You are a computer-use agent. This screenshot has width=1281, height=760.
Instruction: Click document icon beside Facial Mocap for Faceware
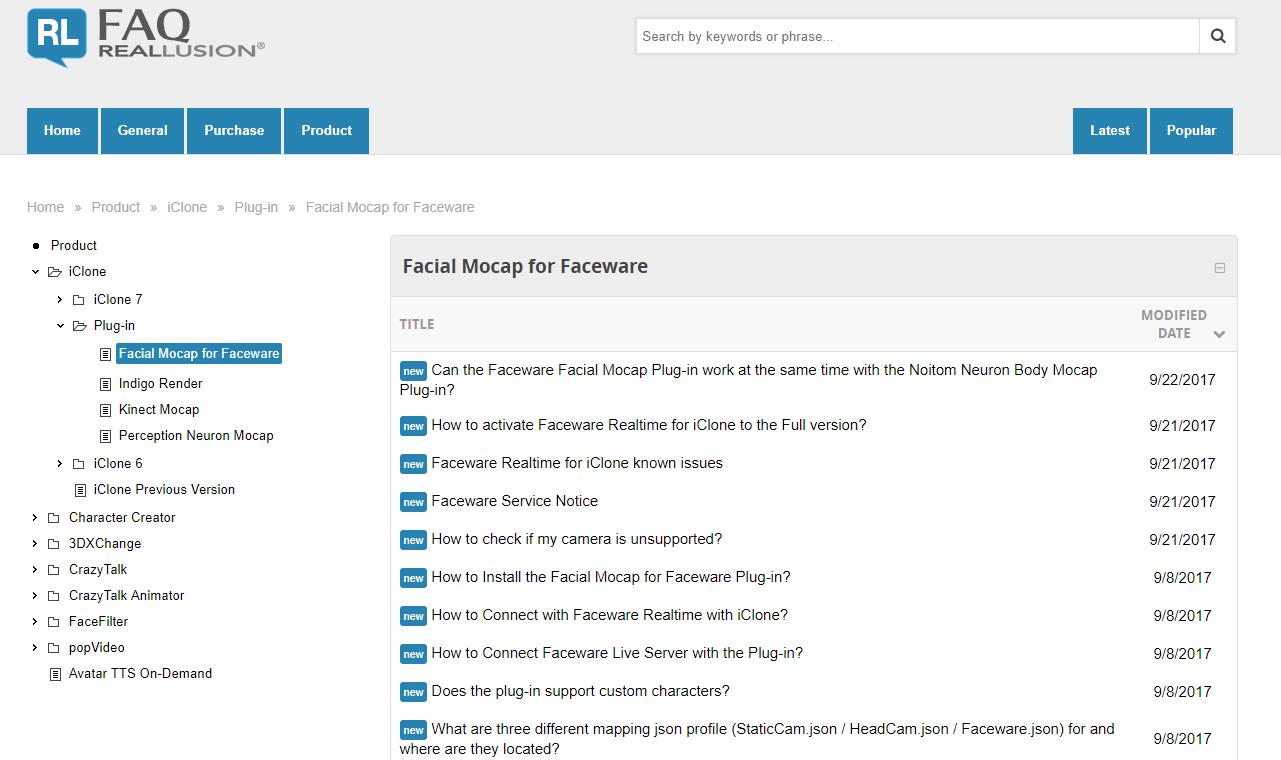(x=105, y=354)
